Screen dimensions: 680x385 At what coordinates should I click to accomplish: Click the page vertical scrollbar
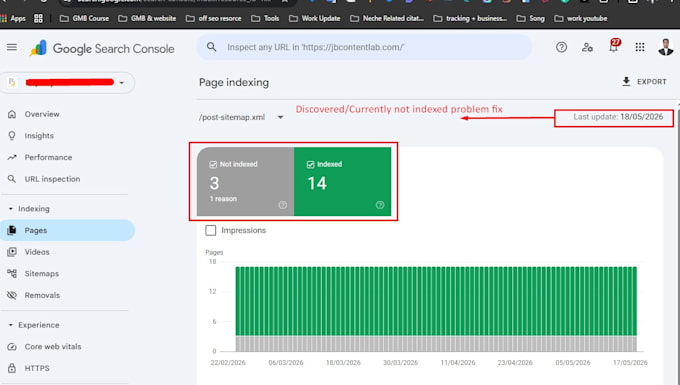(x=678, y=243)
